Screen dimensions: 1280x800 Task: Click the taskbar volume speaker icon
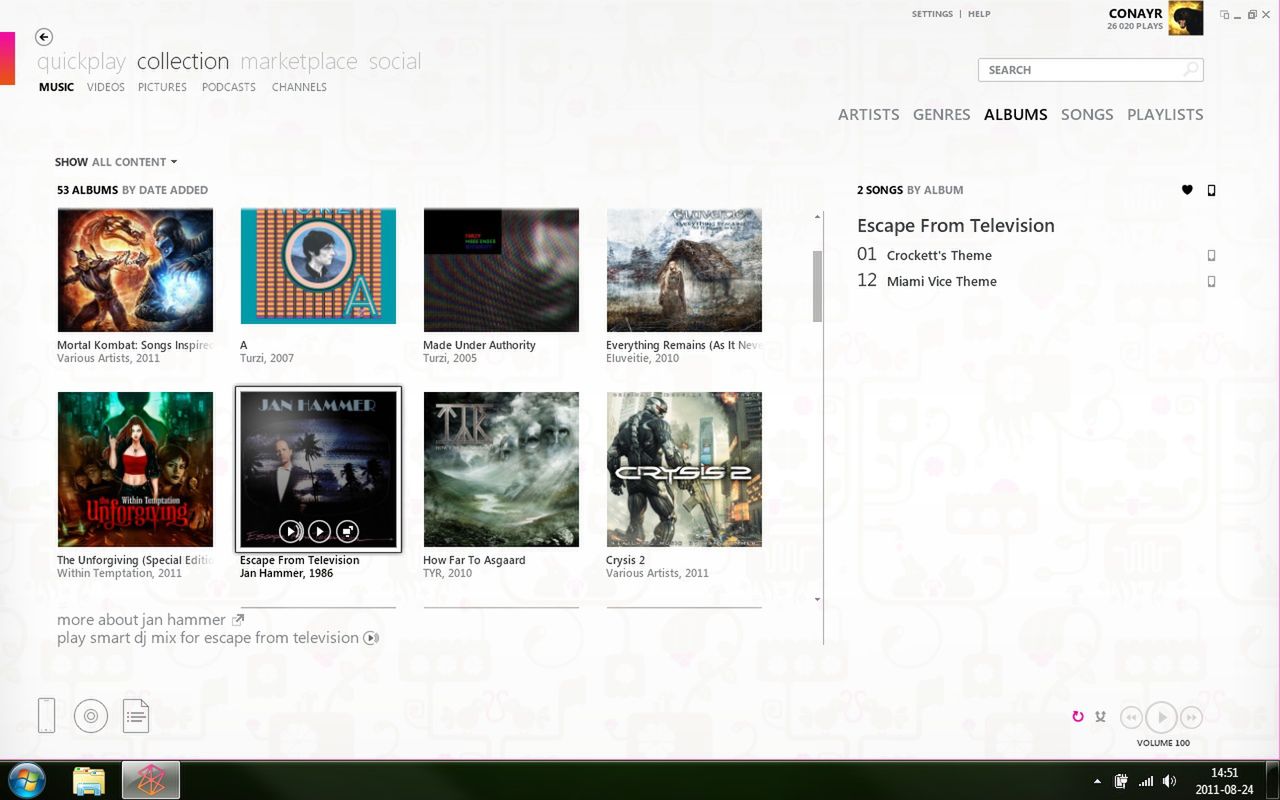tap(1169, 781)
